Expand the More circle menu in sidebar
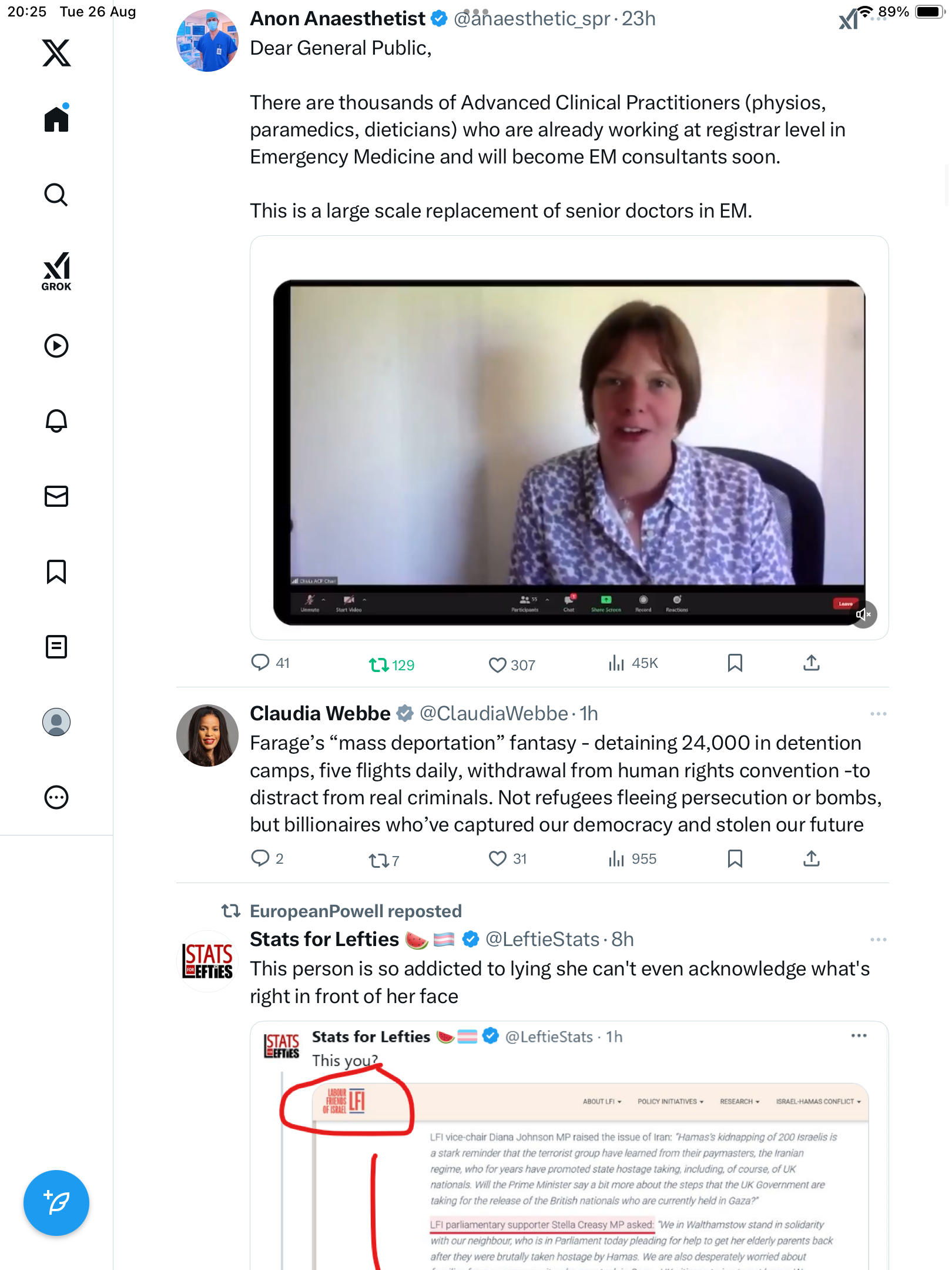The width and height of the screenshot is (952, 1270). pos(56,797)
